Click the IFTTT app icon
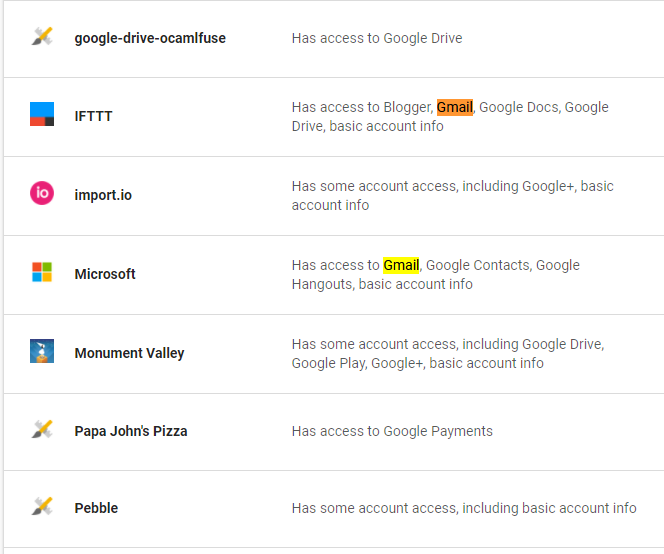This screenshot has width=664, height=554. [x=41, y=115]
